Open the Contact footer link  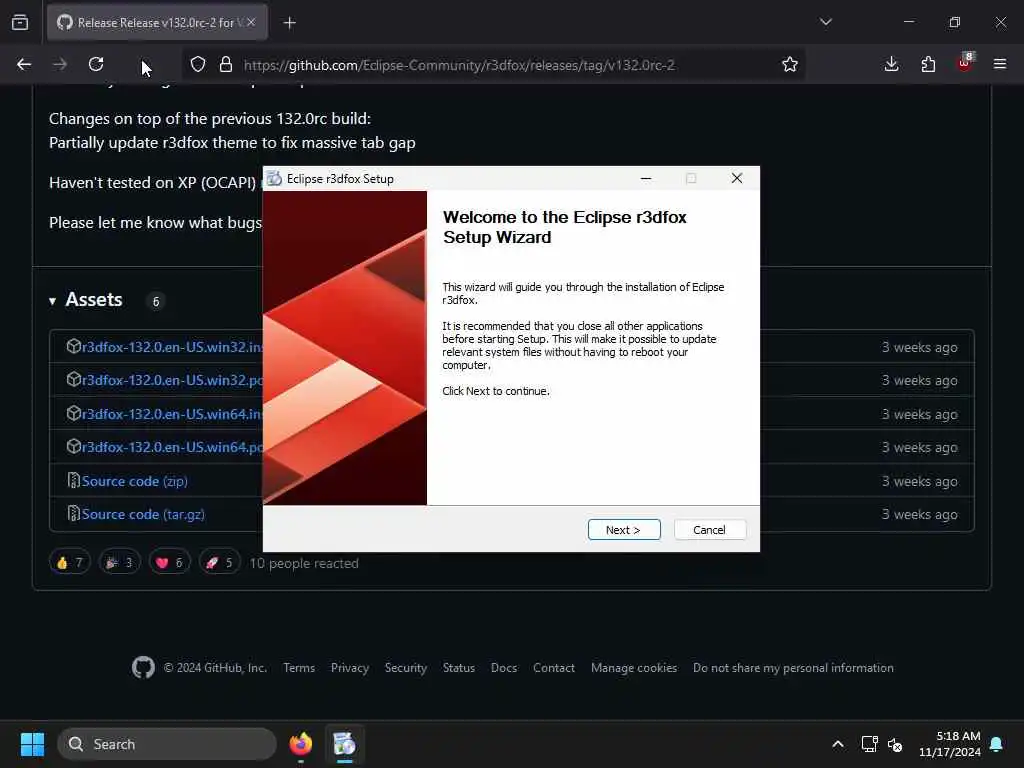pos(554,668)
